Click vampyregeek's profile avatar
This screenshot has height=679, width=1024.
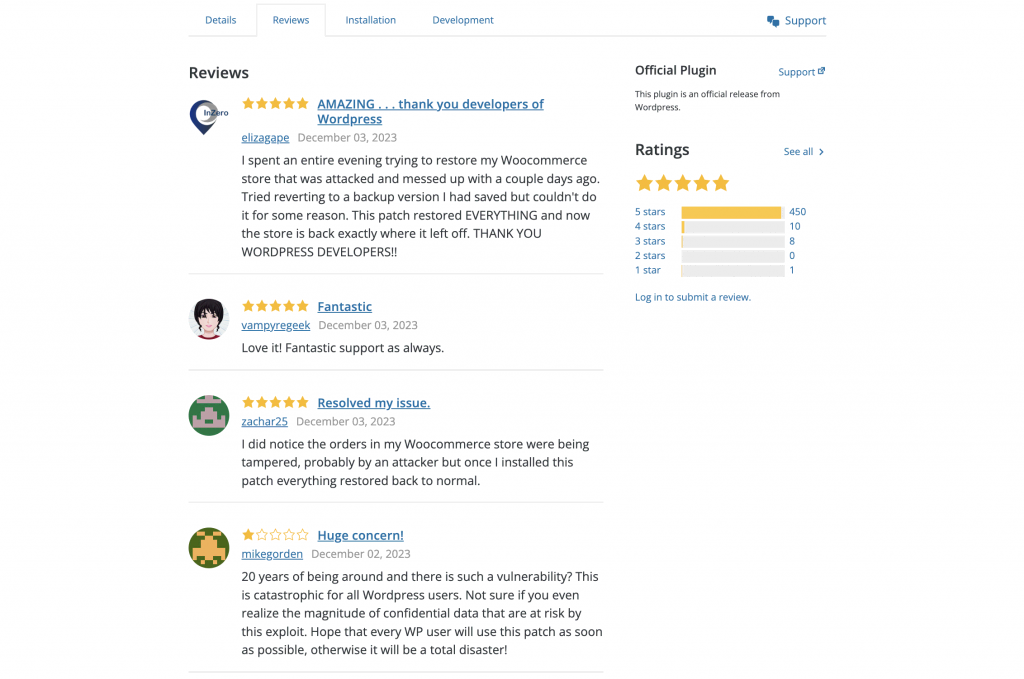pyautogui.click(x=209, y=319)
